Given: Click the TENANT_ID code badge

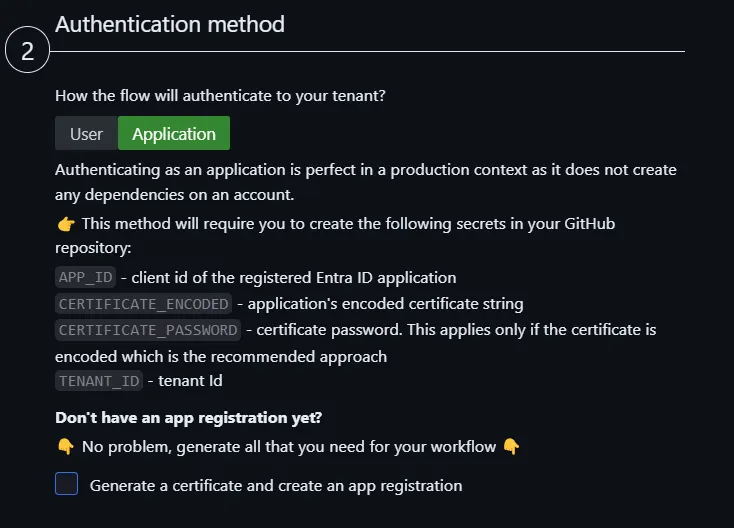Looking at the screenshot, I should [x=101, y=380].
